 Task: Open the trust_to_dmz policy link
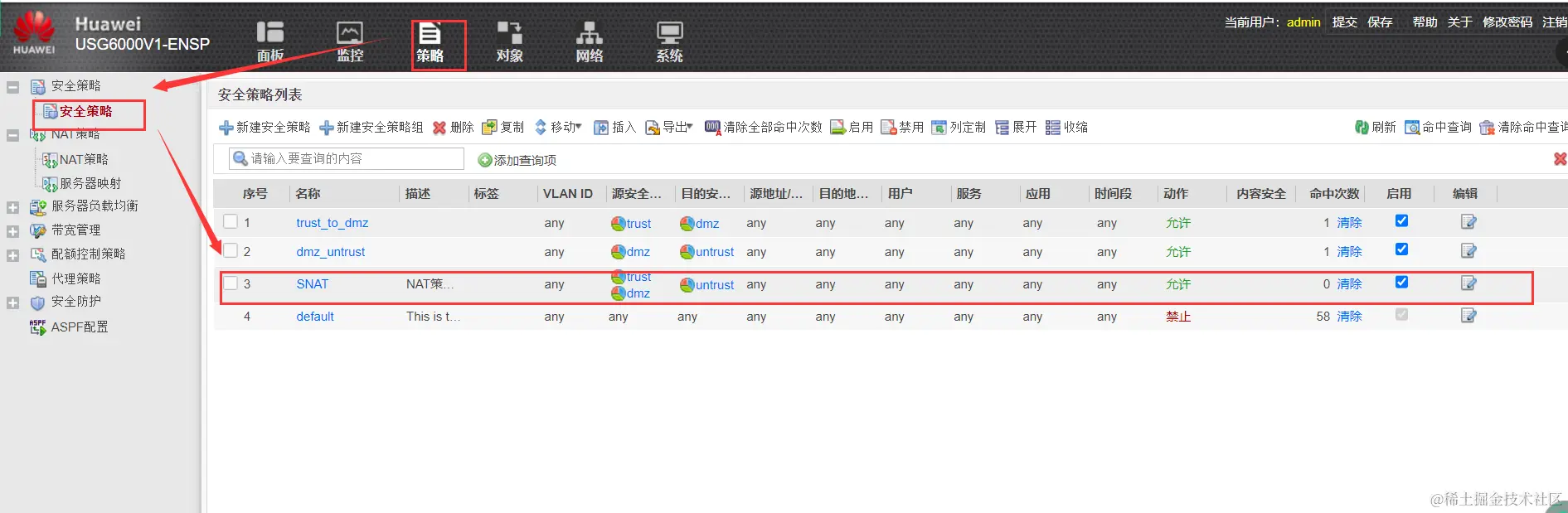click(x=332, y=223)
